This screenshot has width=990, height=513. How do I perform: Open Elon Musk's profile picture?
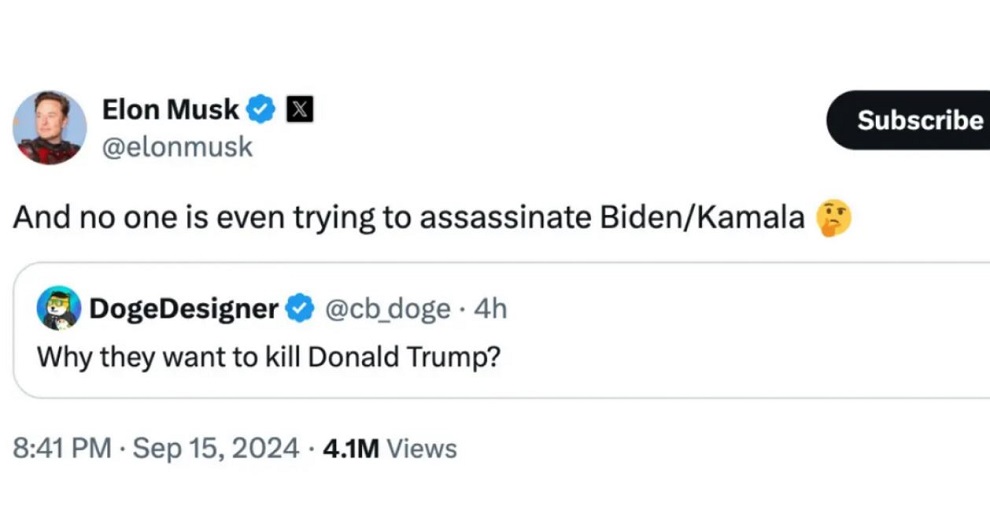click(x=49, y=127)
